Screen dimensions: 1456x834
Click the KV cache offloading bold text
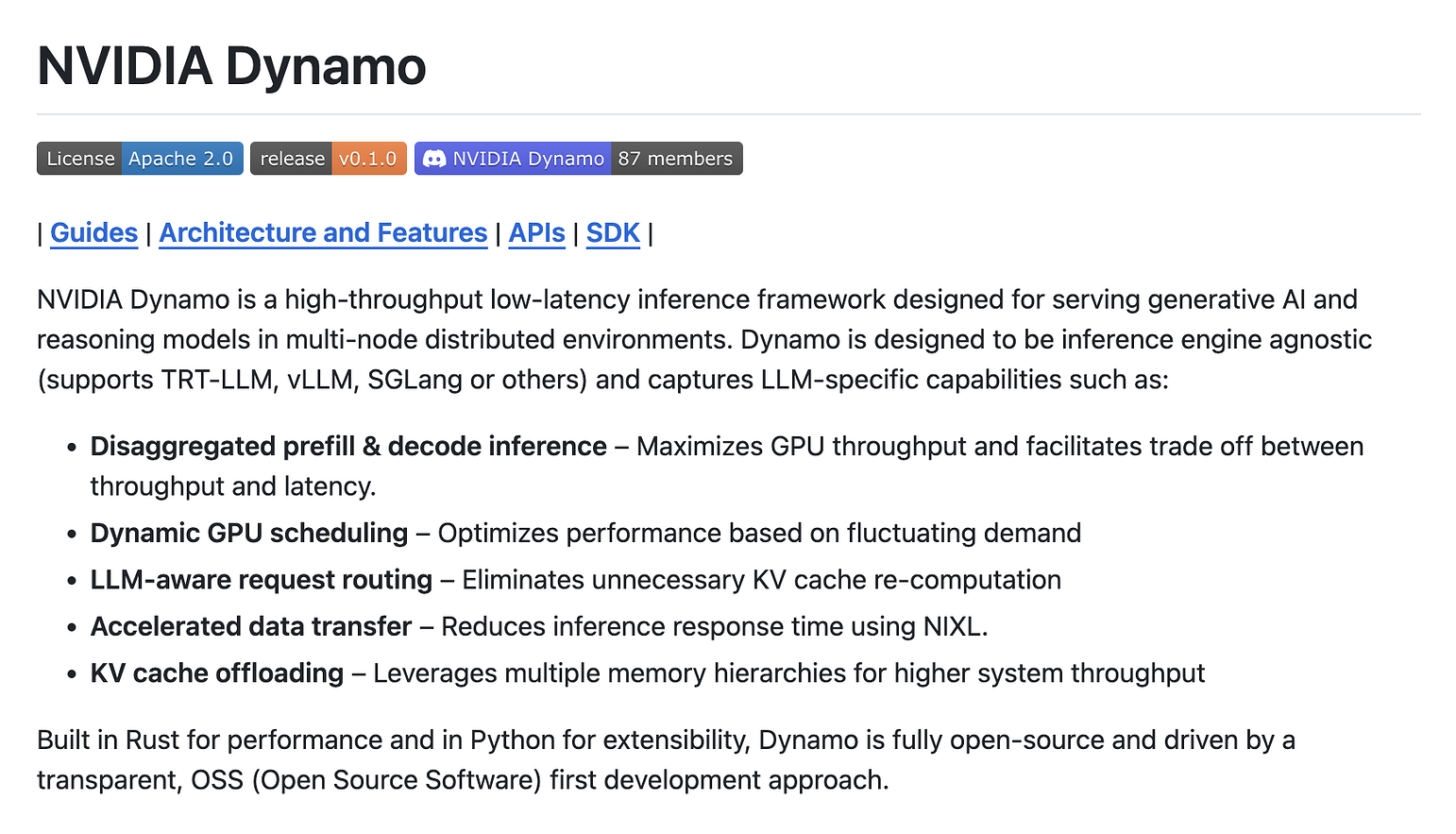click(217, 672)
